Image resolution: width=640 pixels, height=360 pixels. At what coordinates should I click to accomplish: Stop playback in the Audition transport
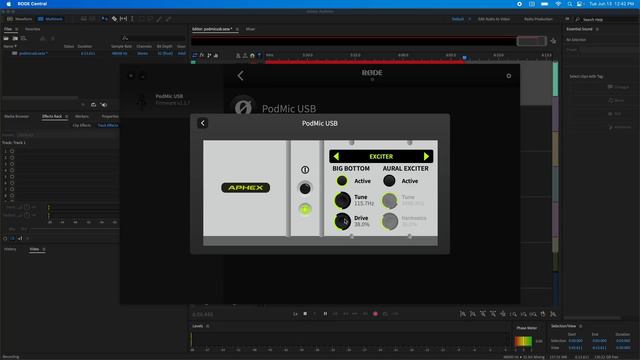[x=305, y=313]
